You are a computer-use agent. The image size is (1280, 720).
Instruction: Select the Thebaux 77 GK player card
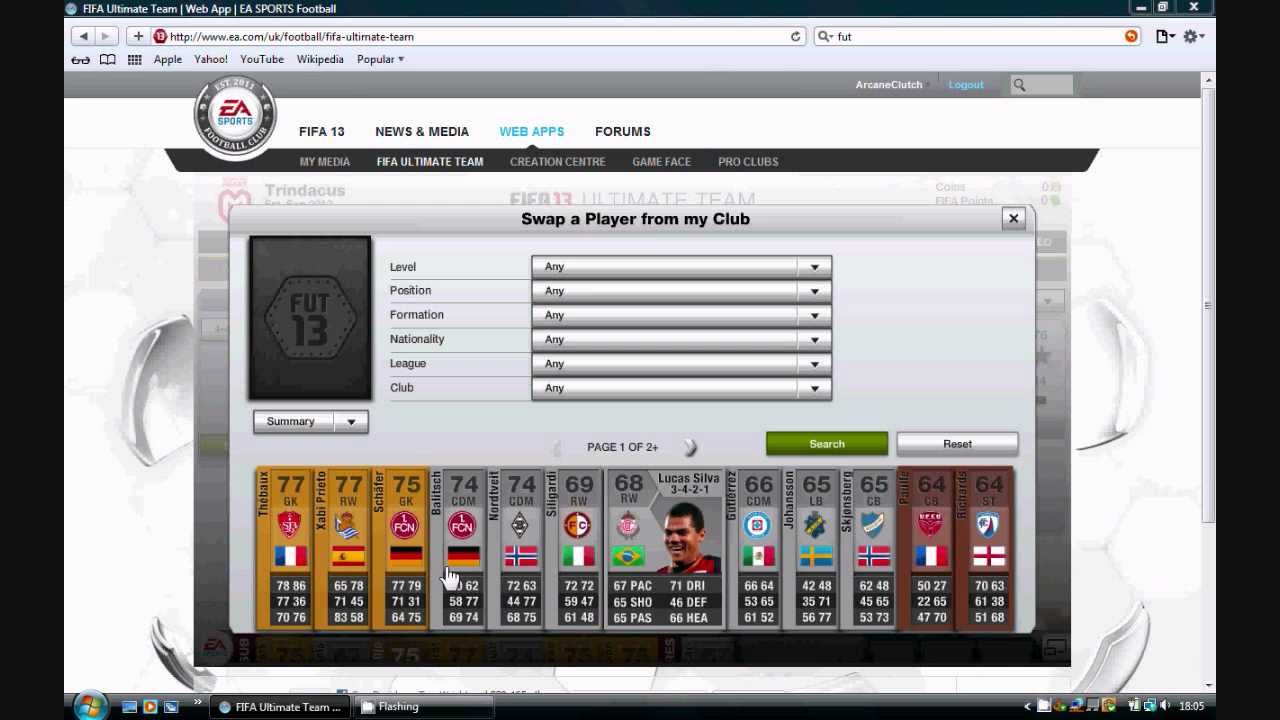point(284,549)
